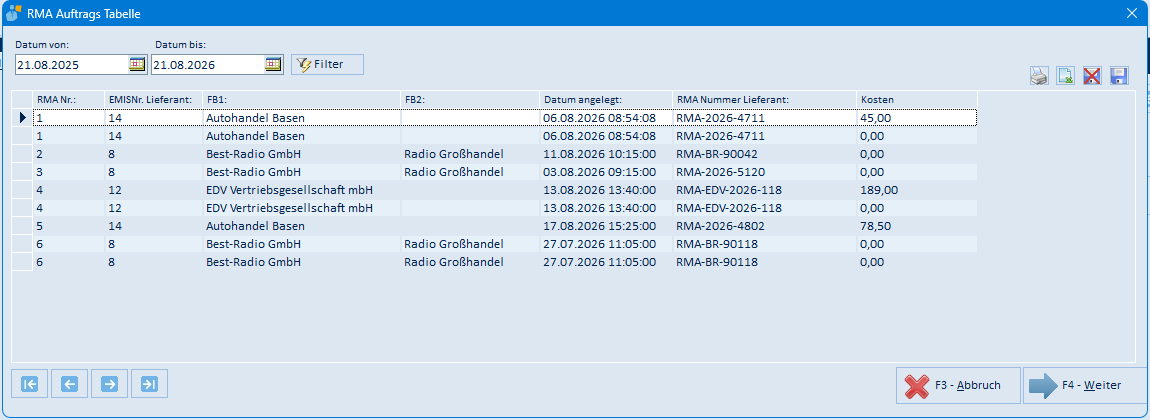This screenshot has width=1150, height=420.
Task: Click the blue floppy disk save icon
Action: coord(1118,75)
